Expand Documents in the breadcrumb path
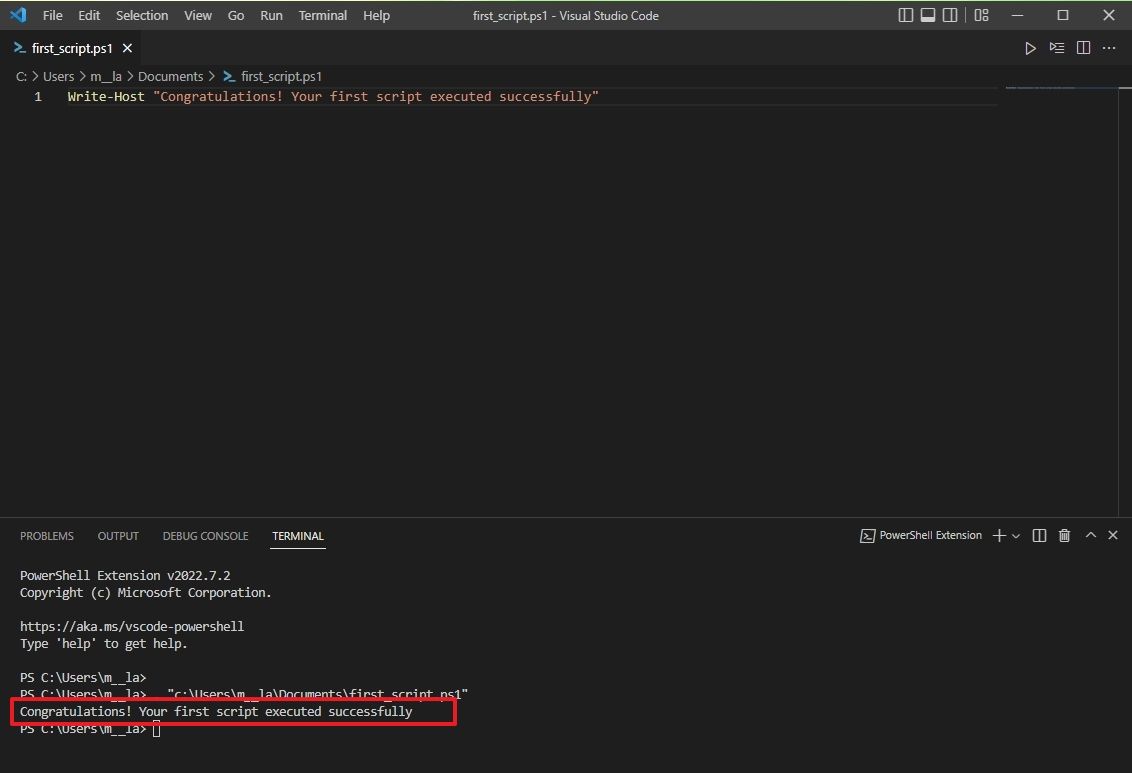1132x773 pixels. (x=171, y=76)
